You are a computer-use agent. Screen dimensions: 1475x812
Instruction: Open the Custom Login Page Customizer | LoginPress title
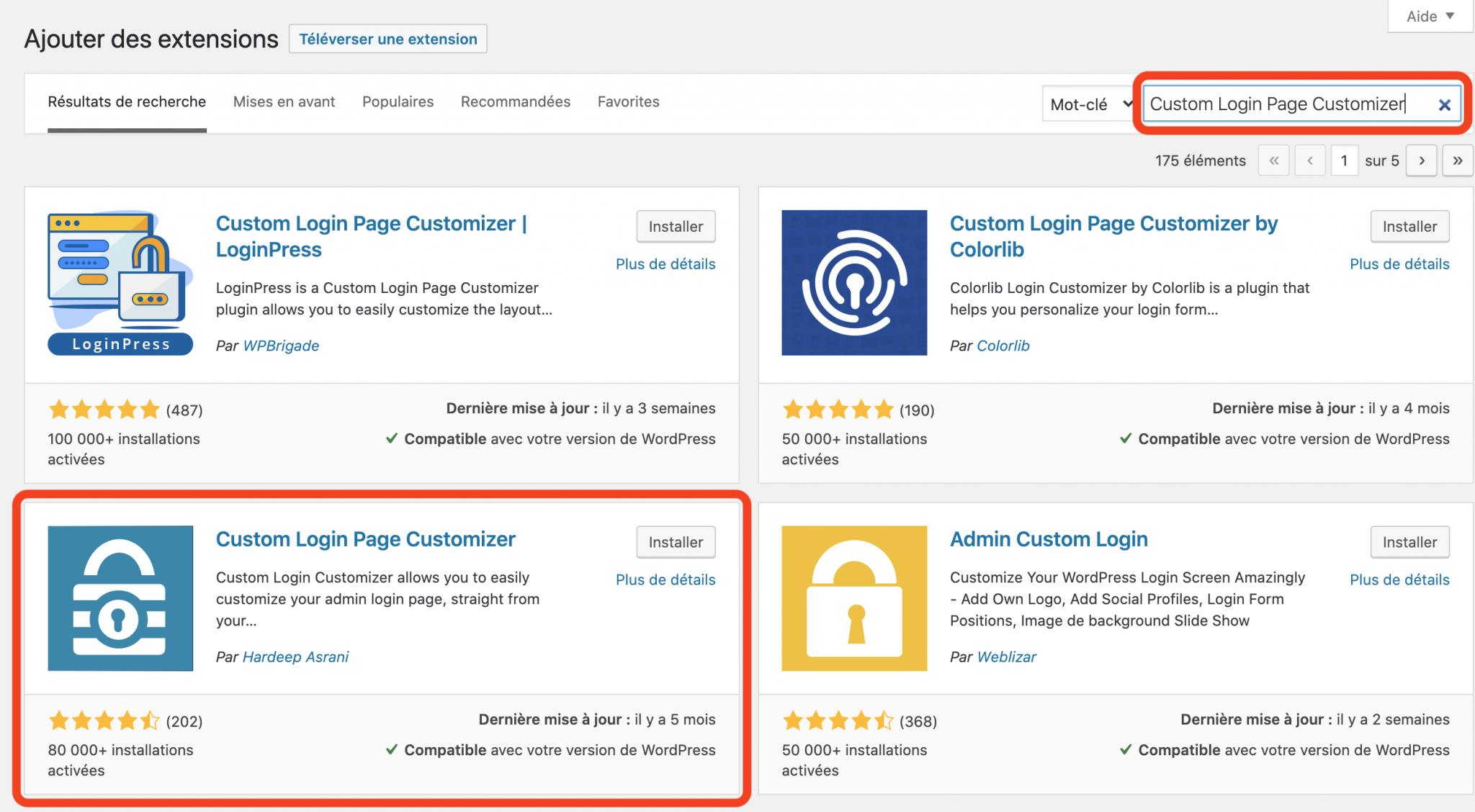[372, 236]
